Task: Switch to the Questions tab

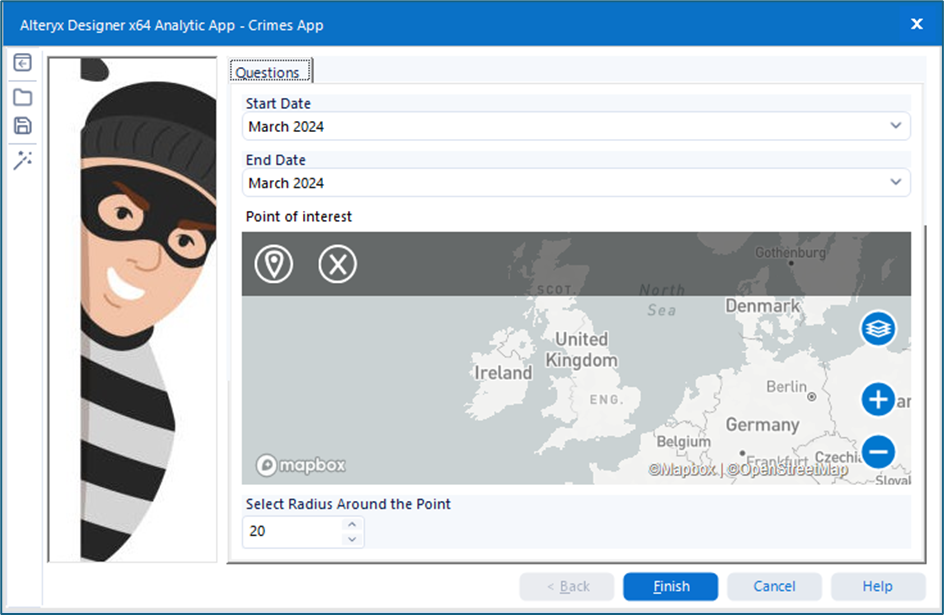Action: click(x=270, y=72)
